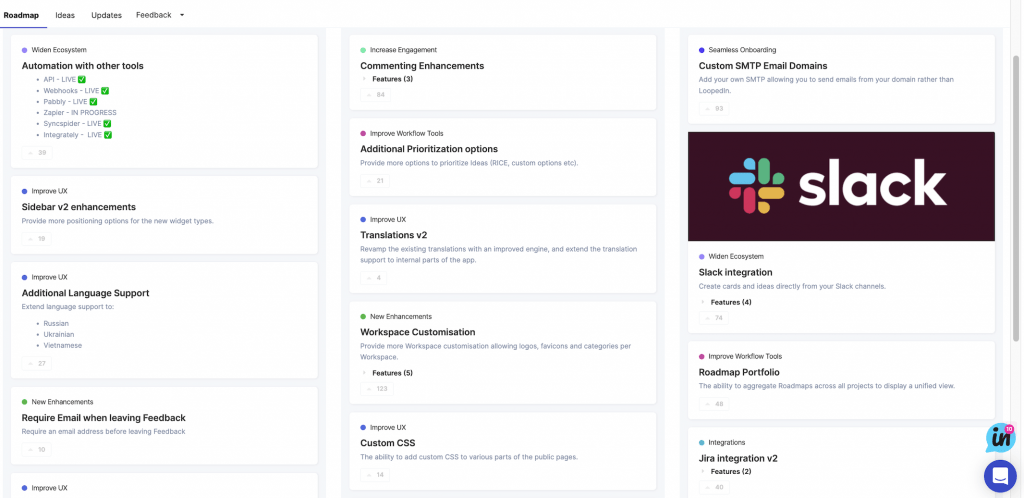Screen dimensions: 1024x498
Task: Click the Pabbly - LIVE list item
Action: [x=71, y=102]
